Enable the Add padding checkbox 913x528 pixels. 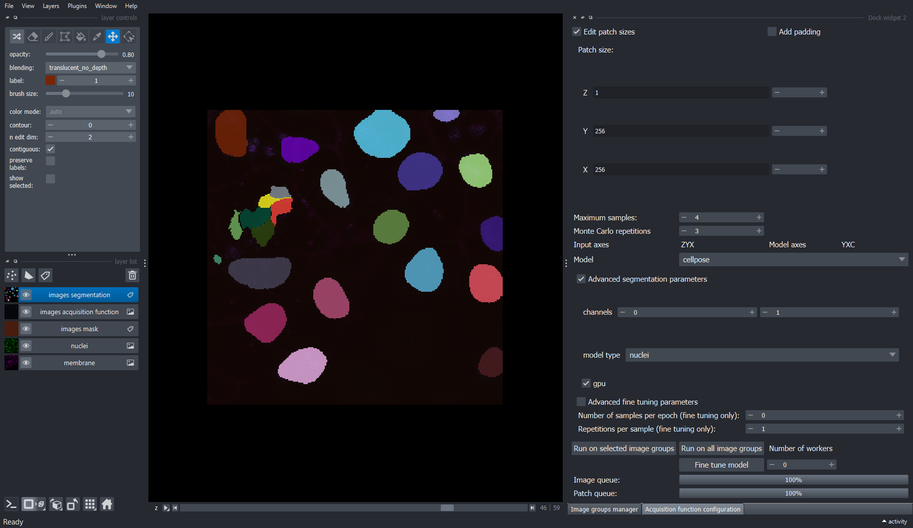(772, 31)
